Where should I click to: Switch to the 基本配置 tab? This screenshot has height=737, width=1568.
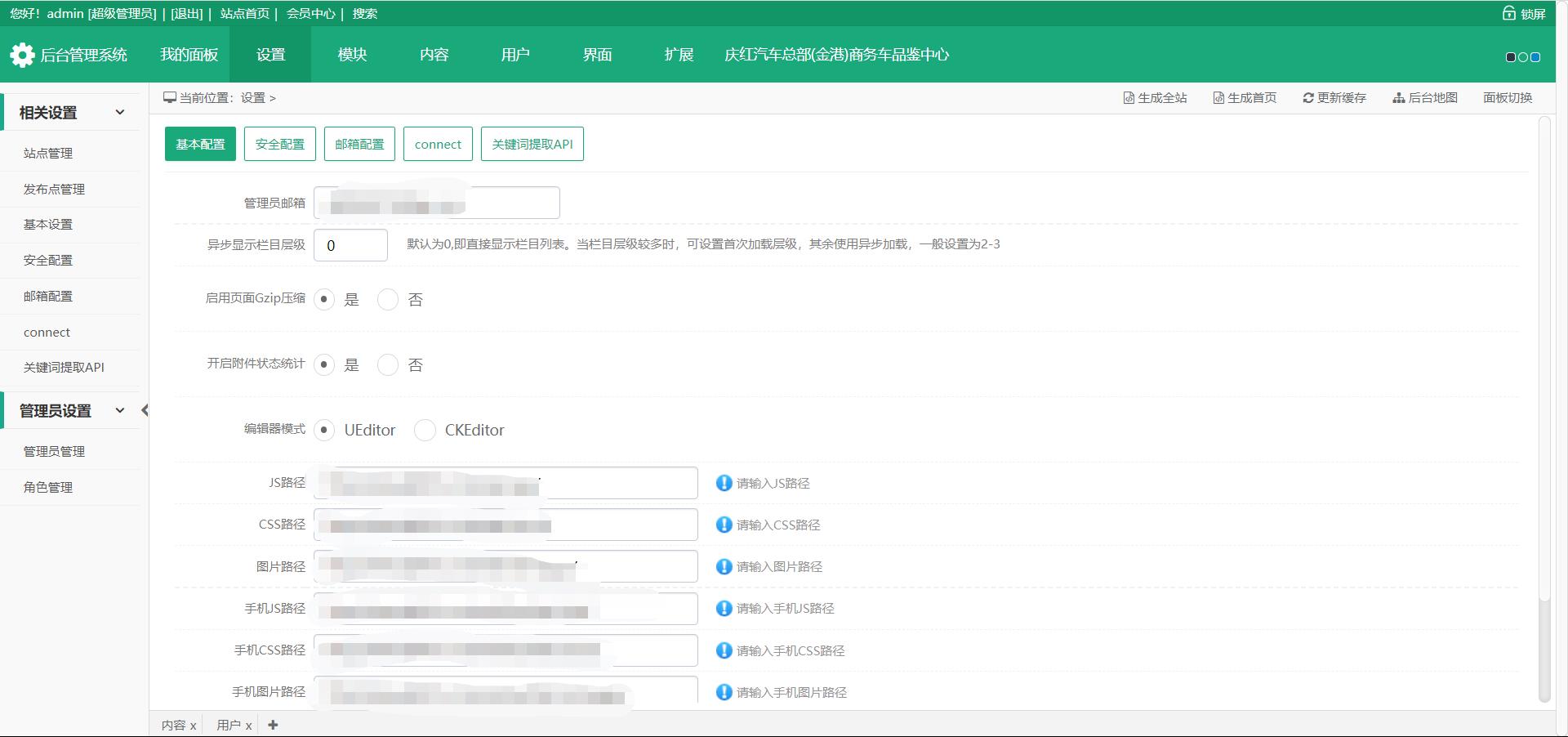click(200, 144)
